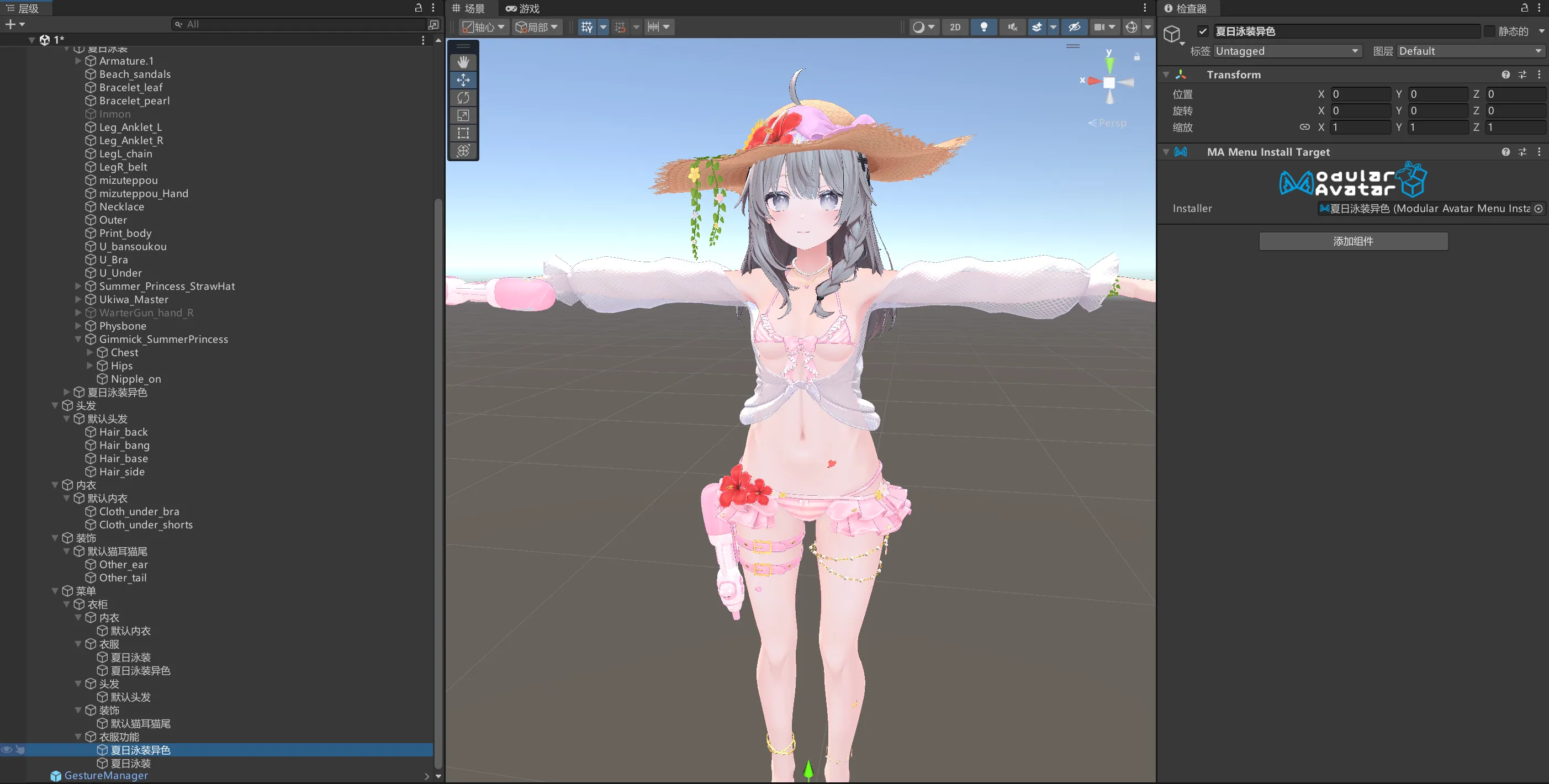Select the Cloth_under_bra object
This screenshot has height=784, width=1549.
coord(139,512)
